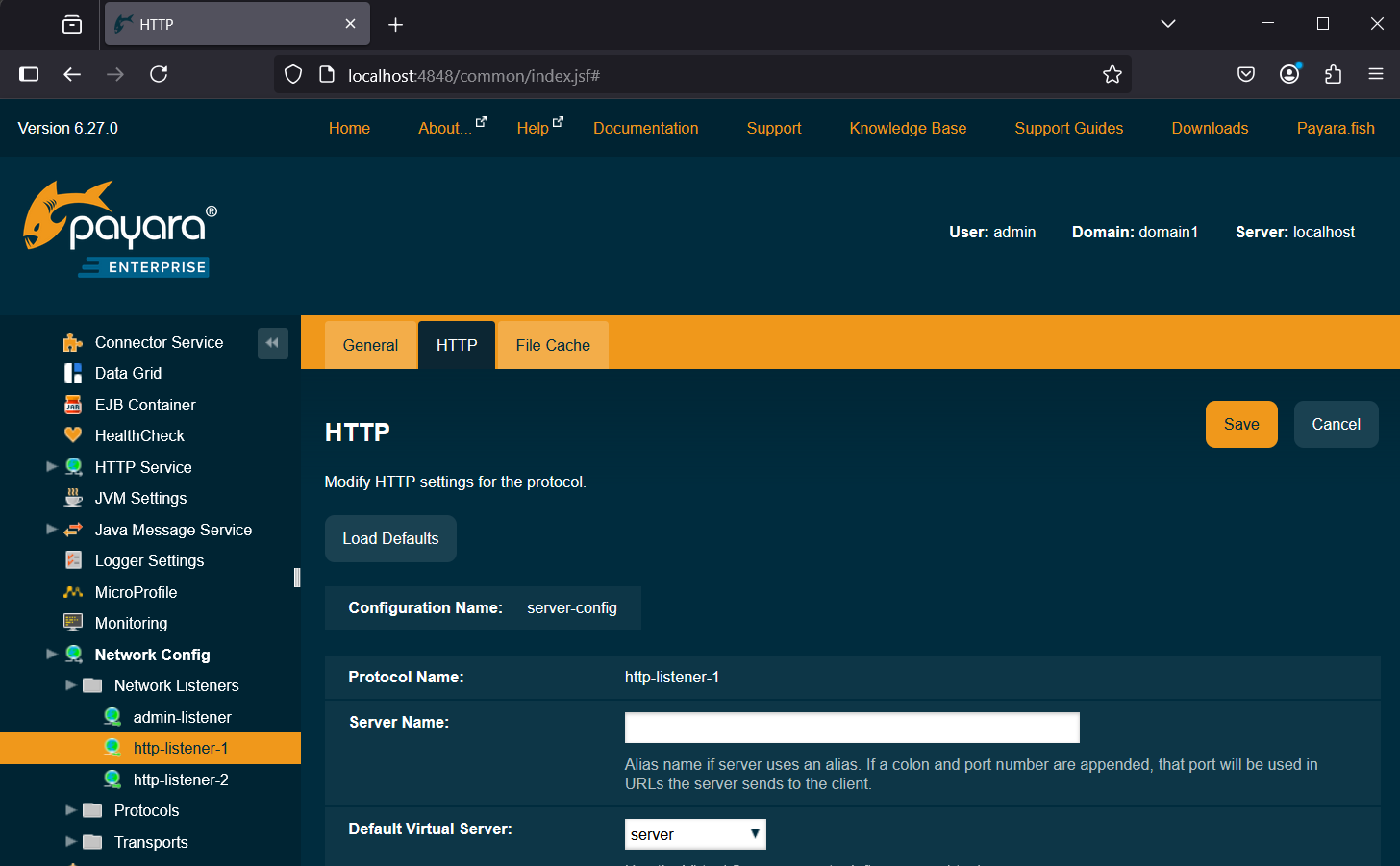Viewport: 1400px width, 866px height.
Task: Open the Default Virtual Server dropdown
Action: tap(695, 834)
